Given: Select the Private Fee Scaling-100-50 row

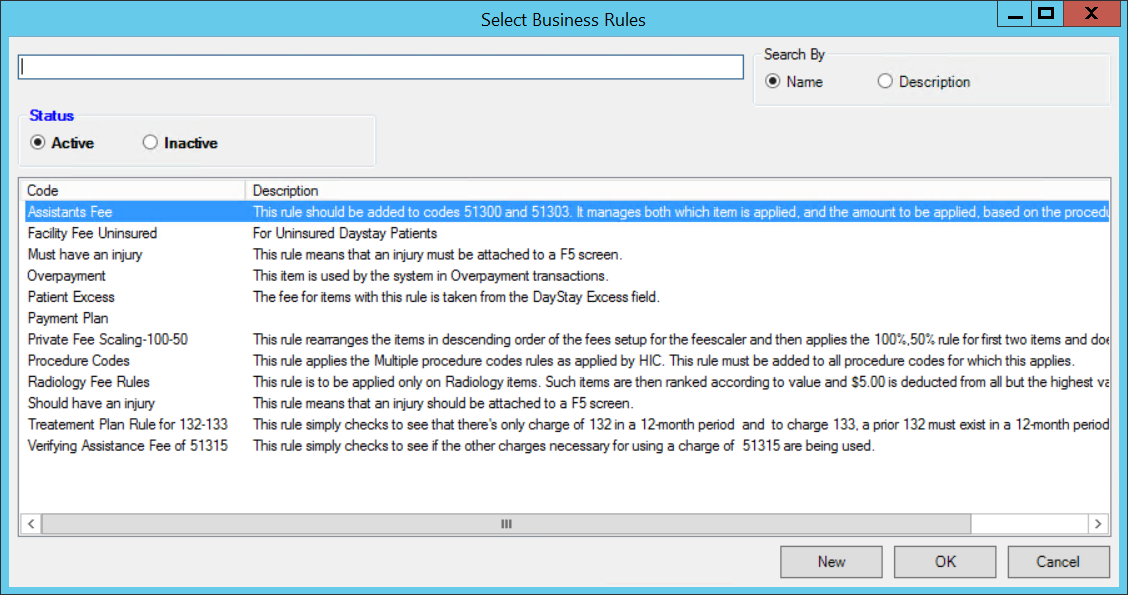Looking at the screenshot, I should click(567, 339).
